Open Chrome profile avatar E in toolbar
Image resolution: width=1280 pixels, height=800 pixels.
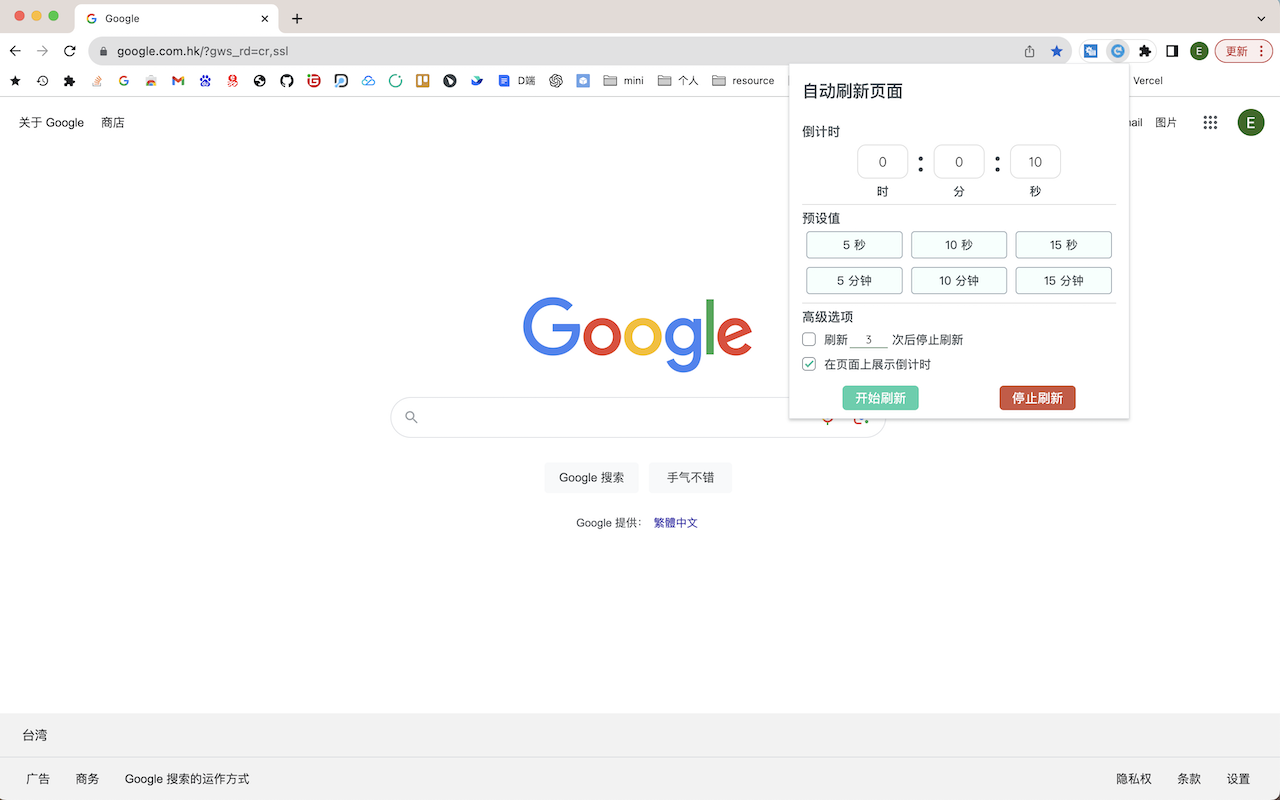pyautogui.click(x=1199, y=51)
